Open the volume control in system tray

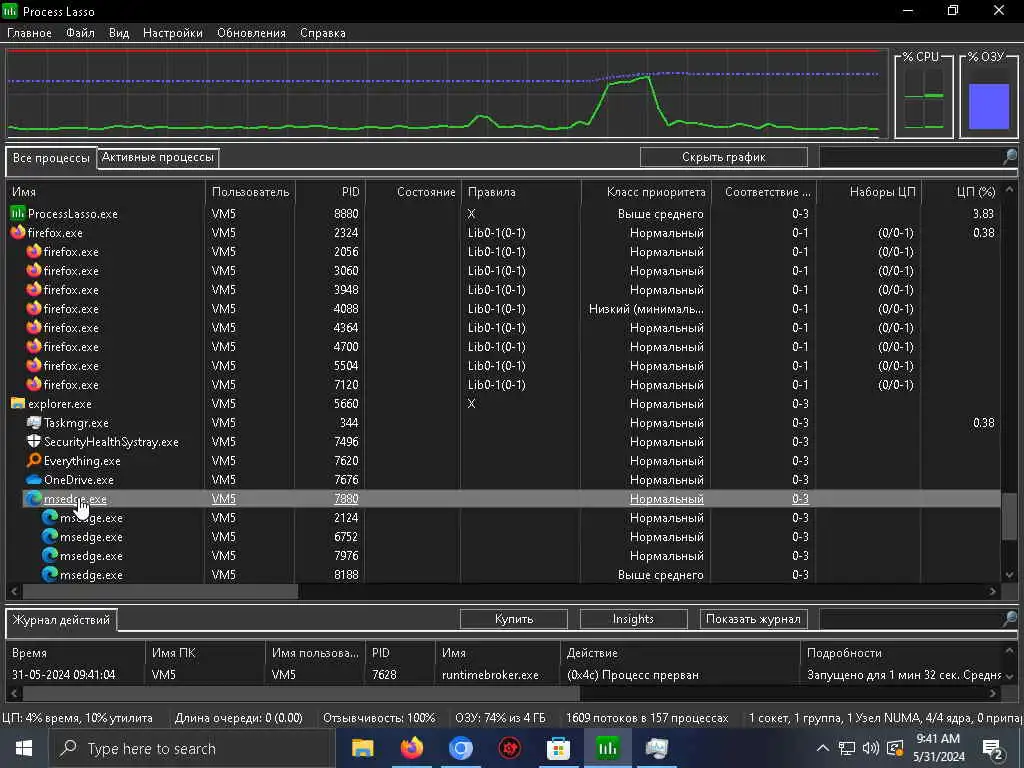tap(871, 748)
